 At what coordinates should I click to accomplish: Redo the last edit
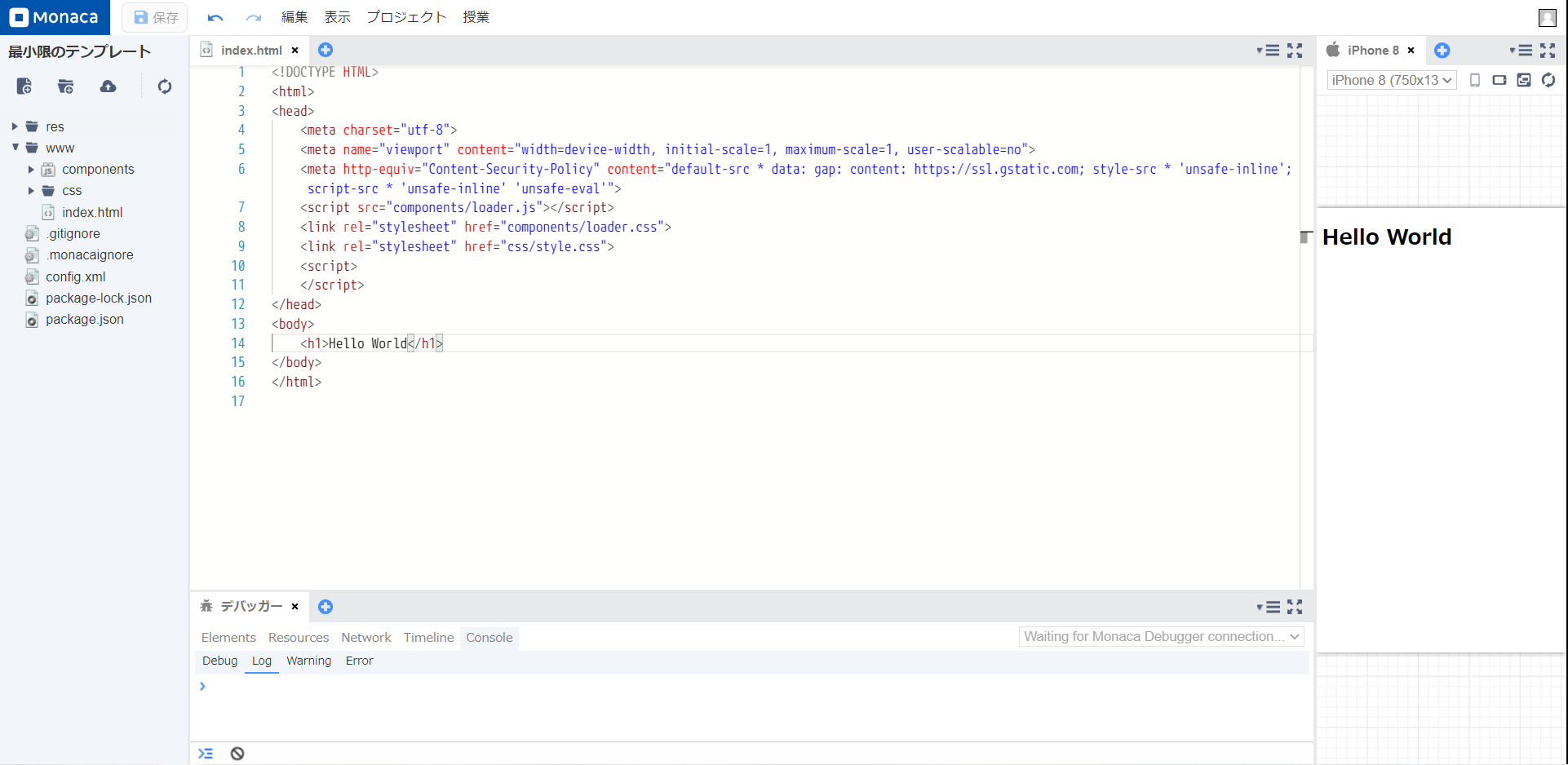point(254,17)
